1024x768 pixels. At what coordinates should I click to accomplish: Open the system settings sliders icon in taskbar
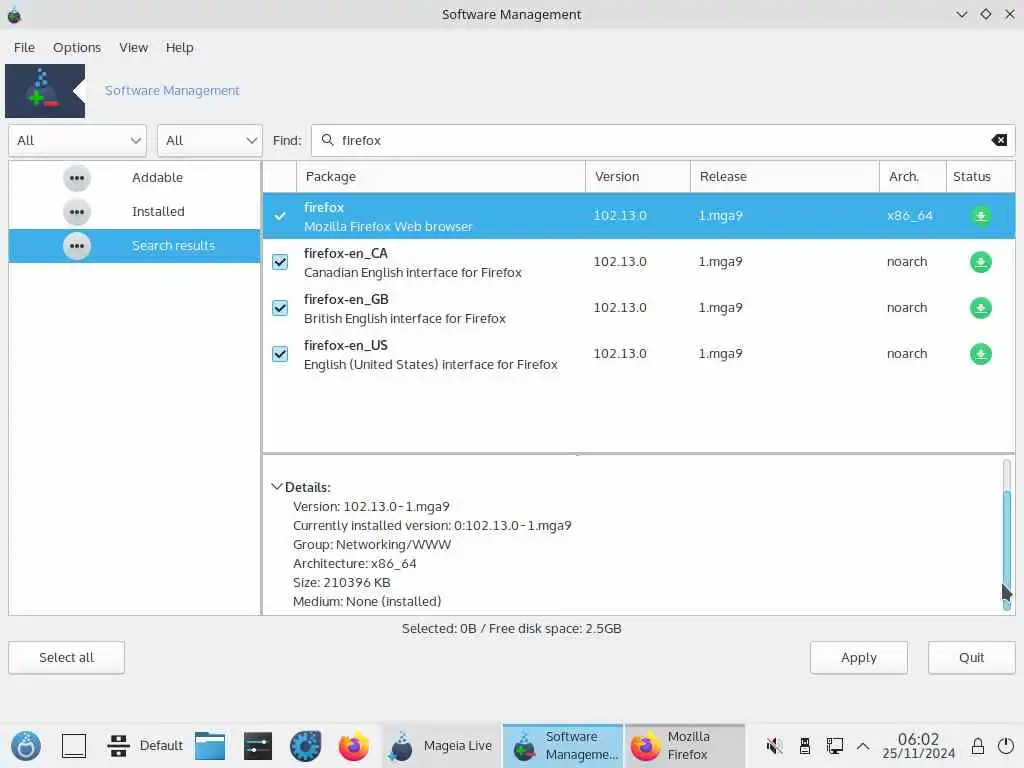tap(258, 746)
